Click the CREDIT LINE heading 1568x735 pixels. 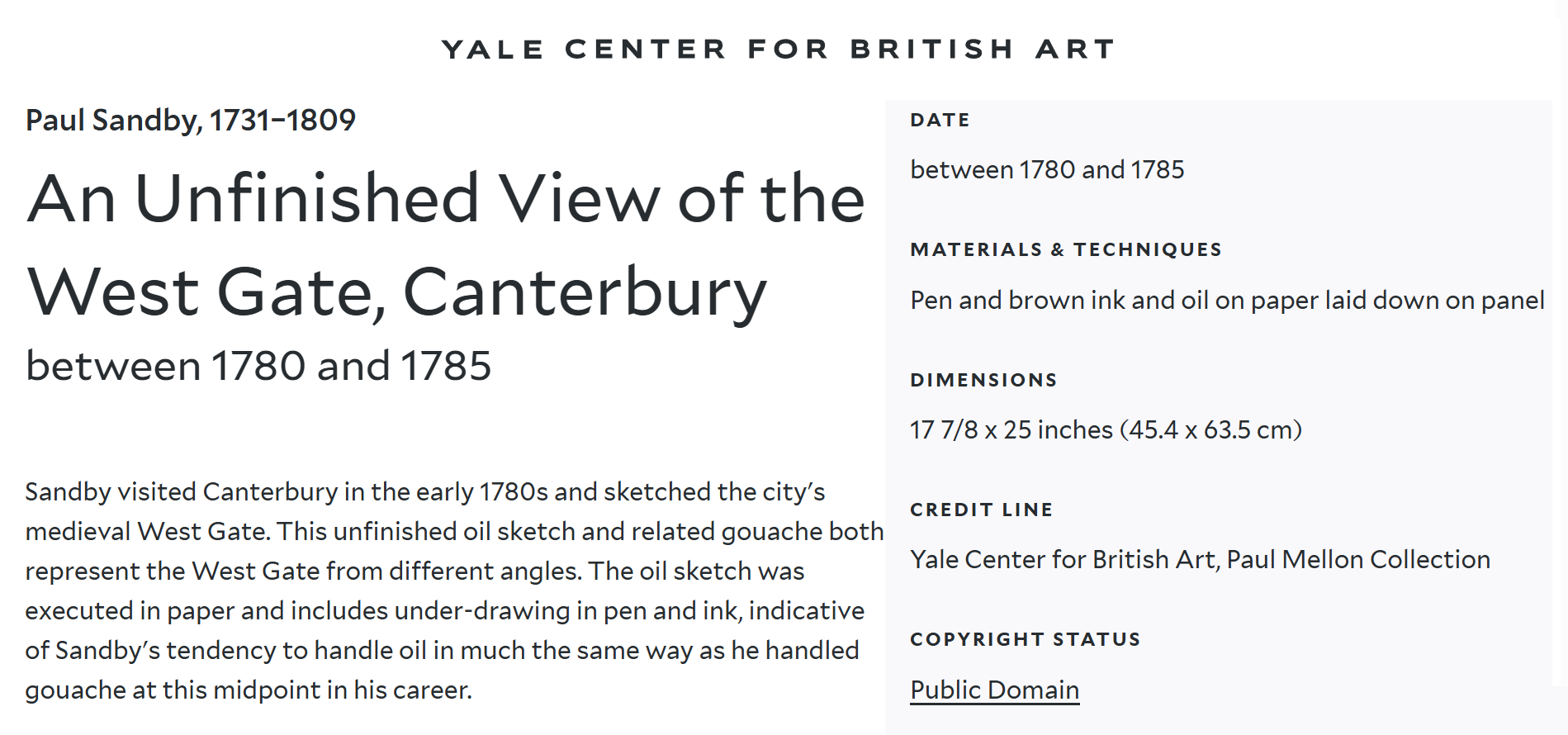tap(982, 510)
